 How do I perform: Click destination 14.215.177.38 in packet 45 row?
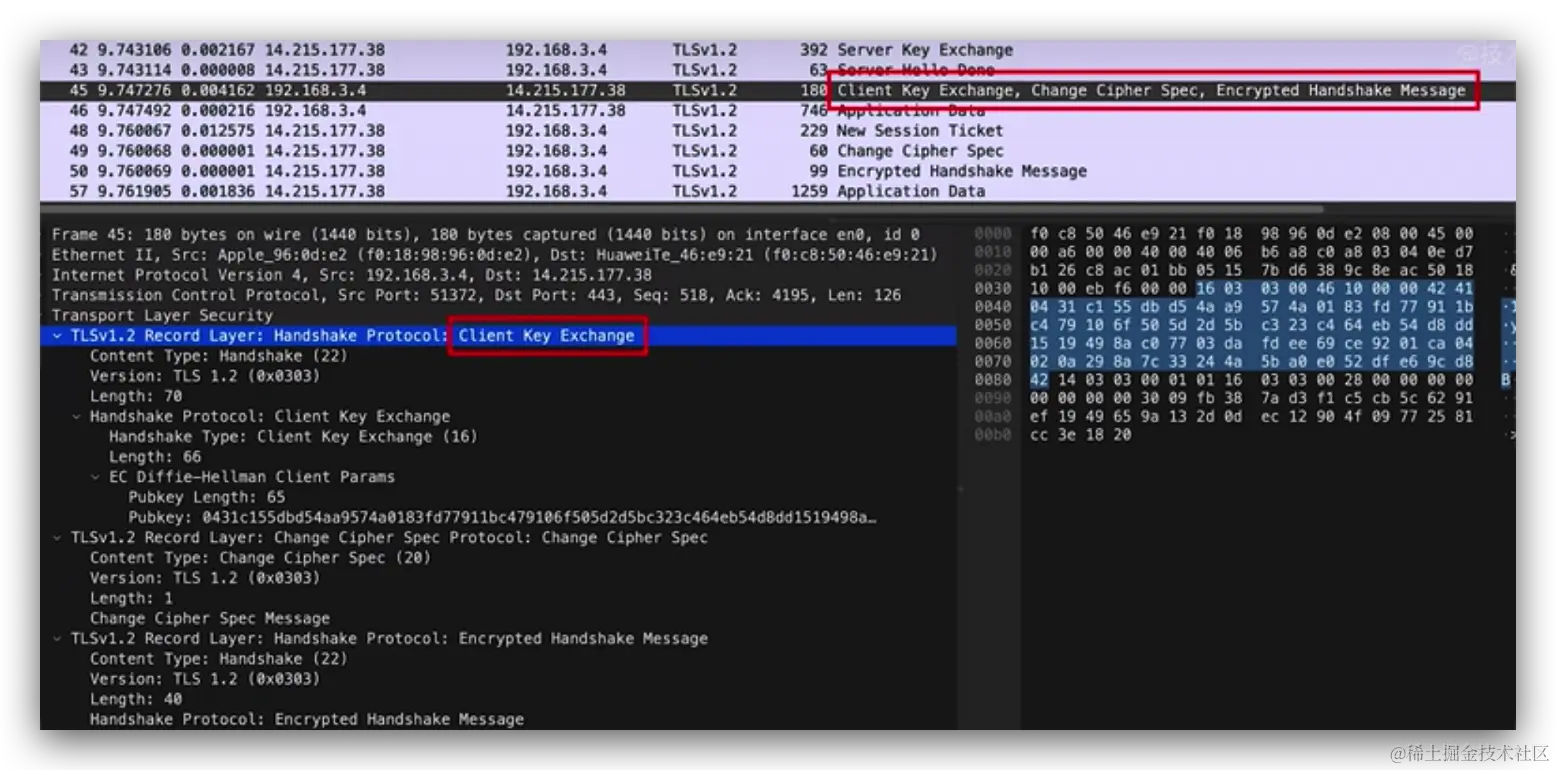click(x=565, y=90)
